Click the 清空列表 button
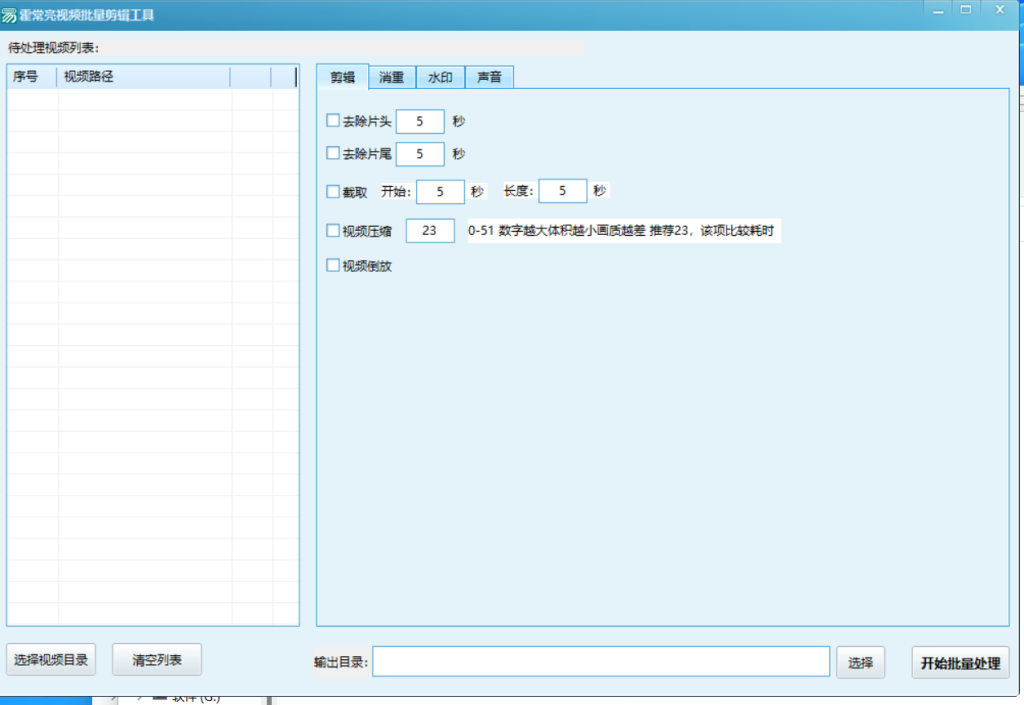 (157, 660)
